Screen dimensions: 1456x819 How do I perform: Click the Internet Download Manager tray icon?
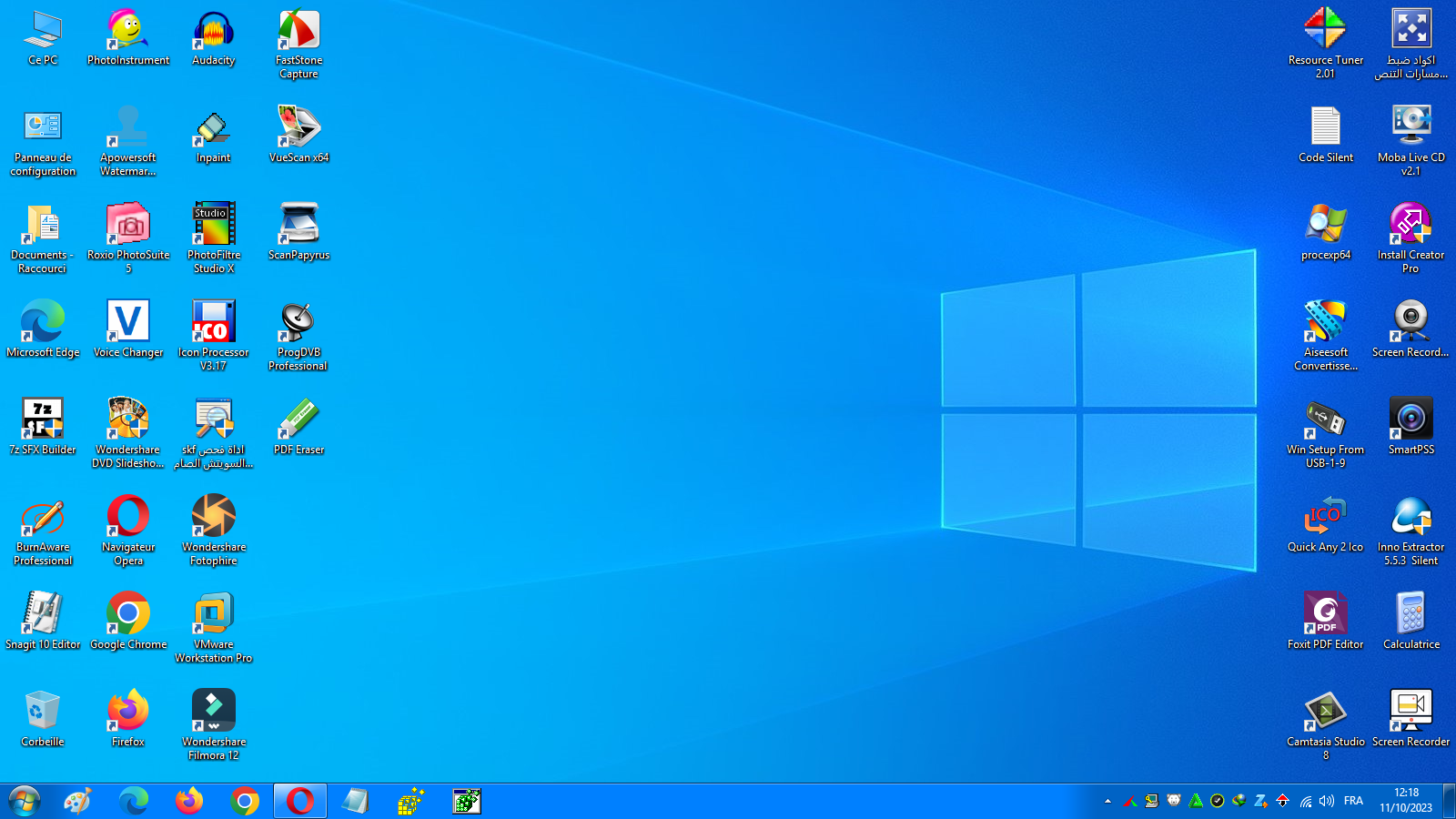click(1239, 802)
